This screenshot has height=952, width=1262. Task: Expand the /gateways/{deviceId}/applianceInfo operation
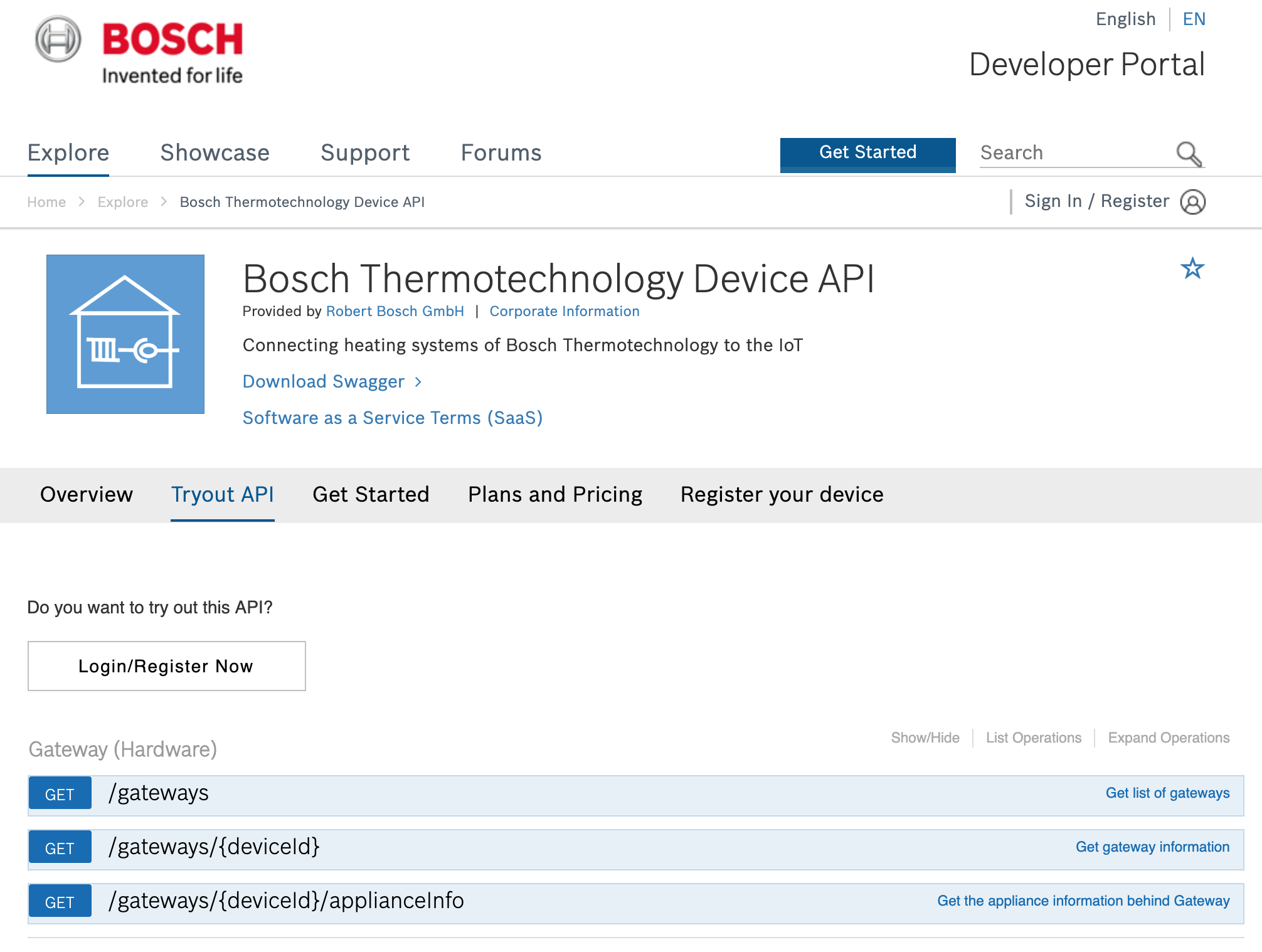[286, 901]
